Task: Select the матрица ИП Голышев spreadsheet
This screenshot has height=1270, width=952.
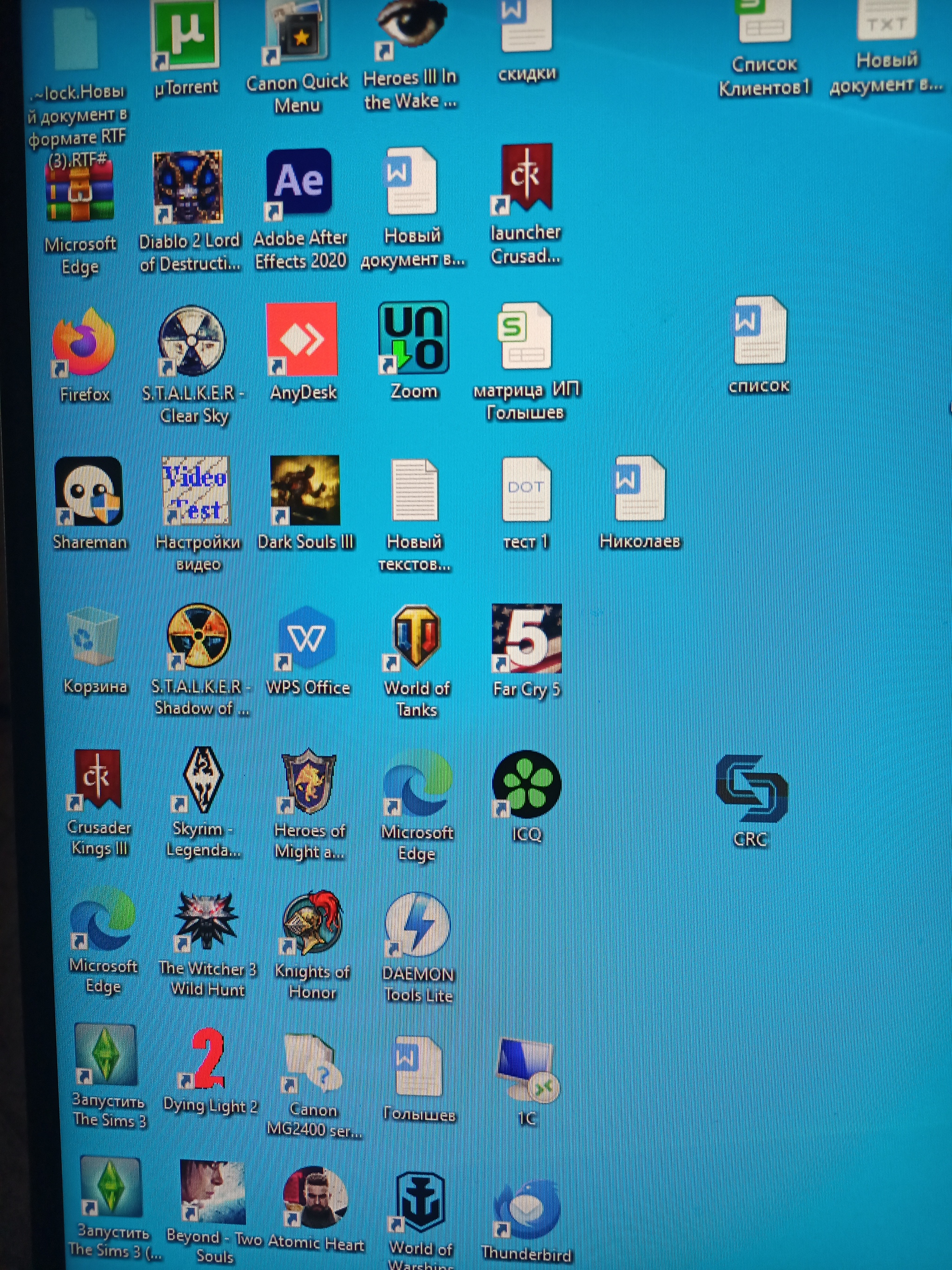Action: pos(524,336)
